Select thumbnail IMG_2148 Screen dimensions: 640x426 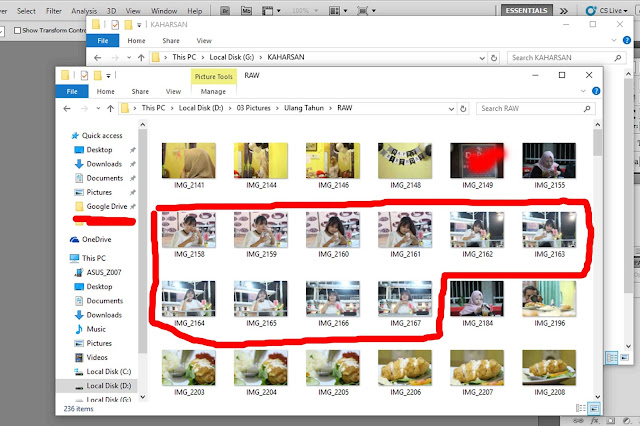click(405, 161)
